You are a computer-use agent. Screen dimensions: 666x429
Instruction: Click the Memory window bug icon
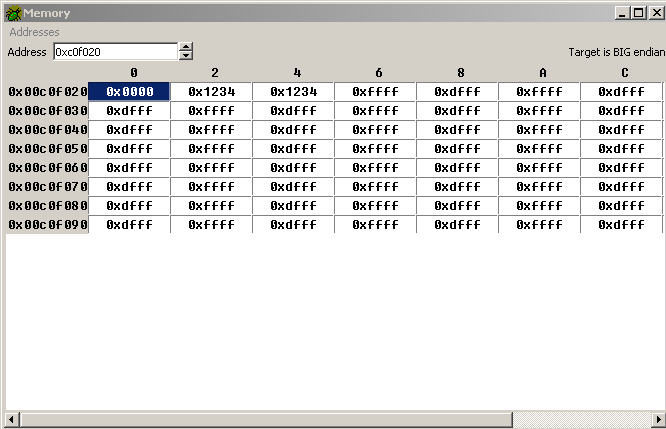(x=13, y=13)
